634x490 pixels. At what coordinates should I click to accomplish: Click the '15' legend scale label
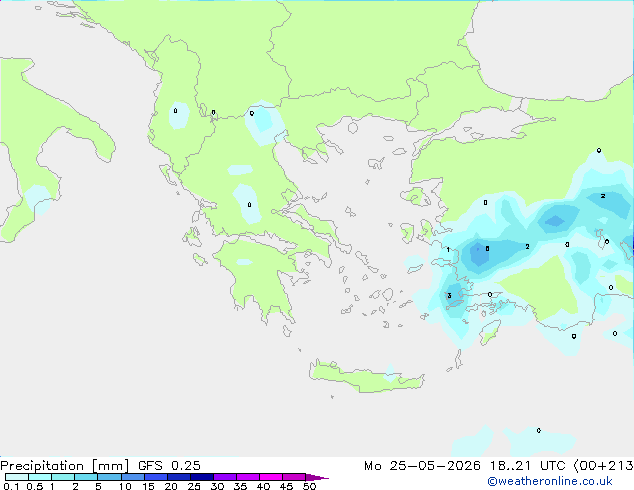pos(148,486)
